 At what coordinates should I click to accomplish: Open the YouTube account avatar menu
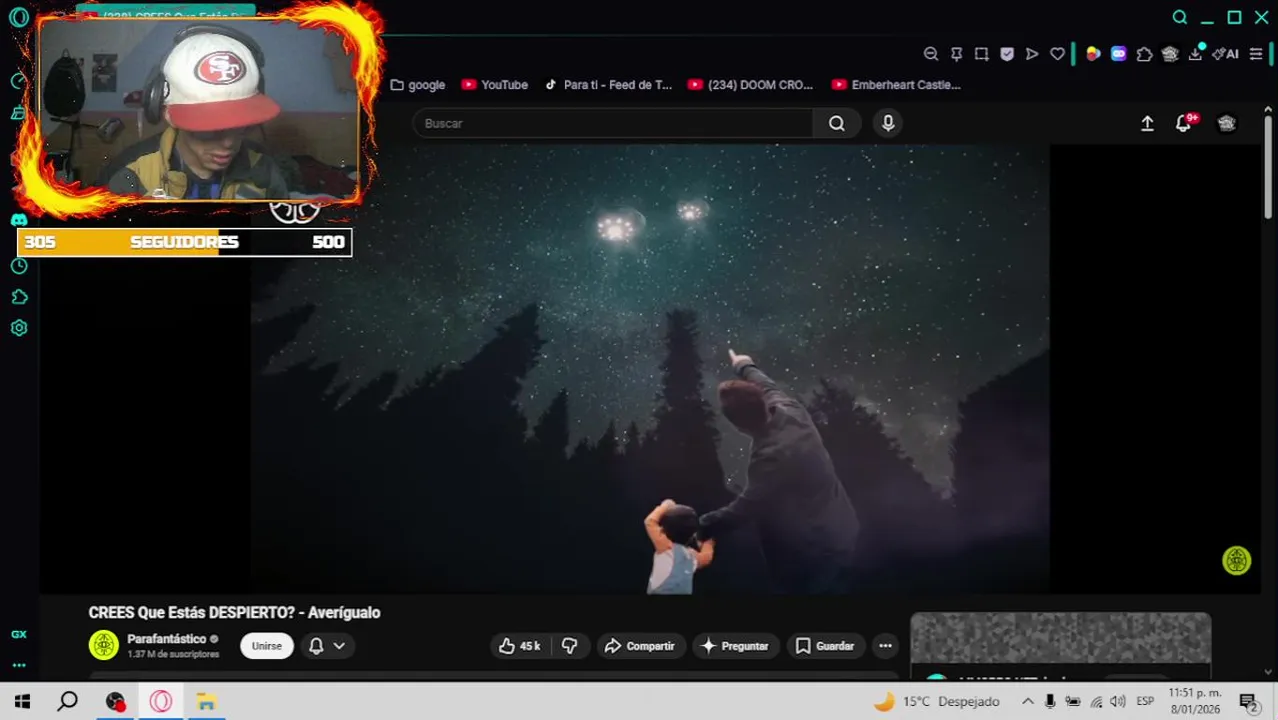(1227, 123)
